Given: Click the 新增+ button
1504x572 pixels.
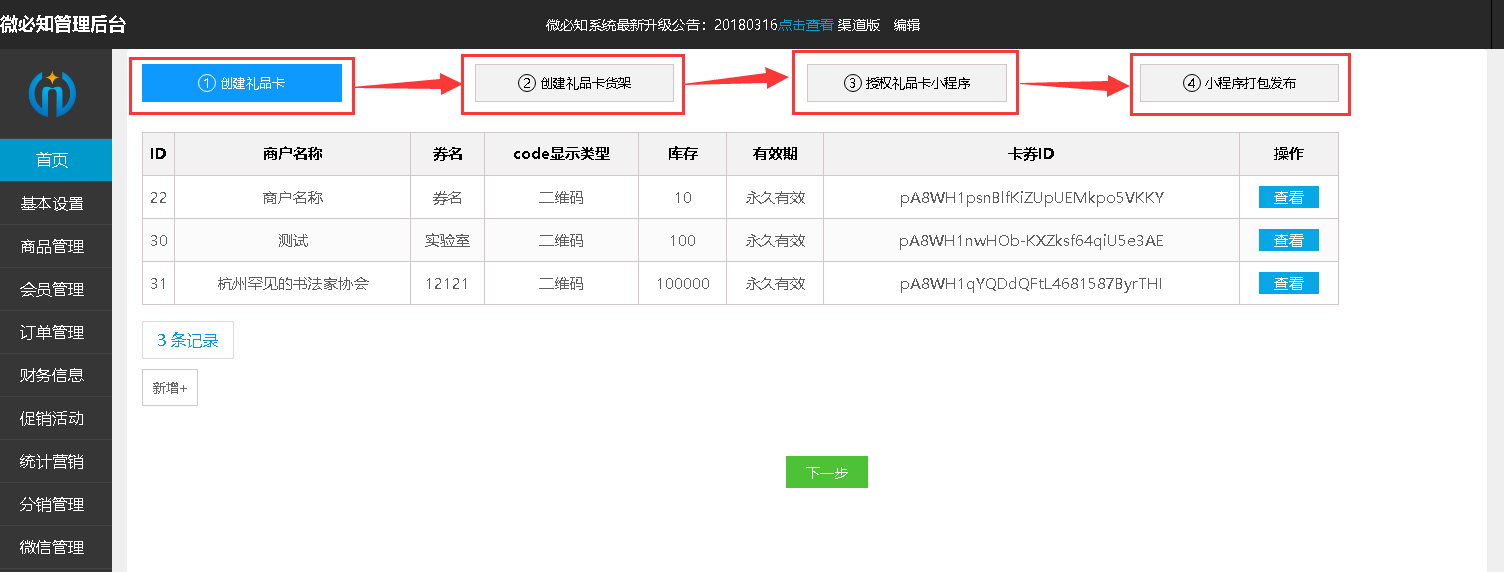Looking at the screenshot, I should tap(170, 388).
